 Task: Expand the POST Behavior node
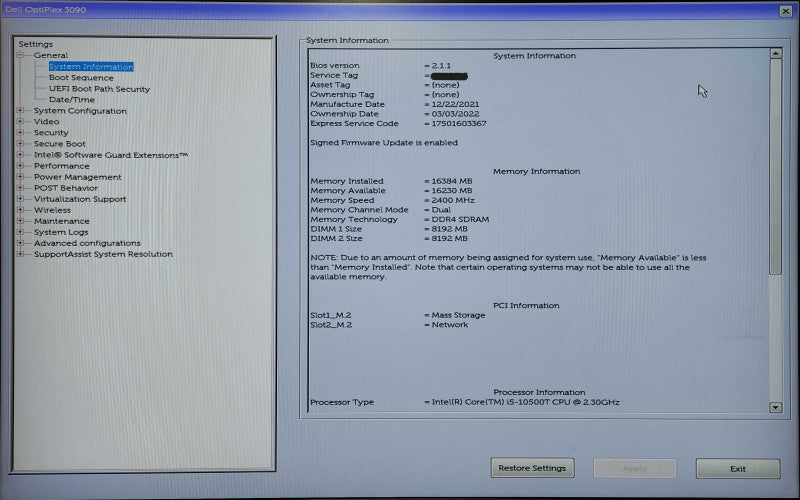tap(20, 188)
